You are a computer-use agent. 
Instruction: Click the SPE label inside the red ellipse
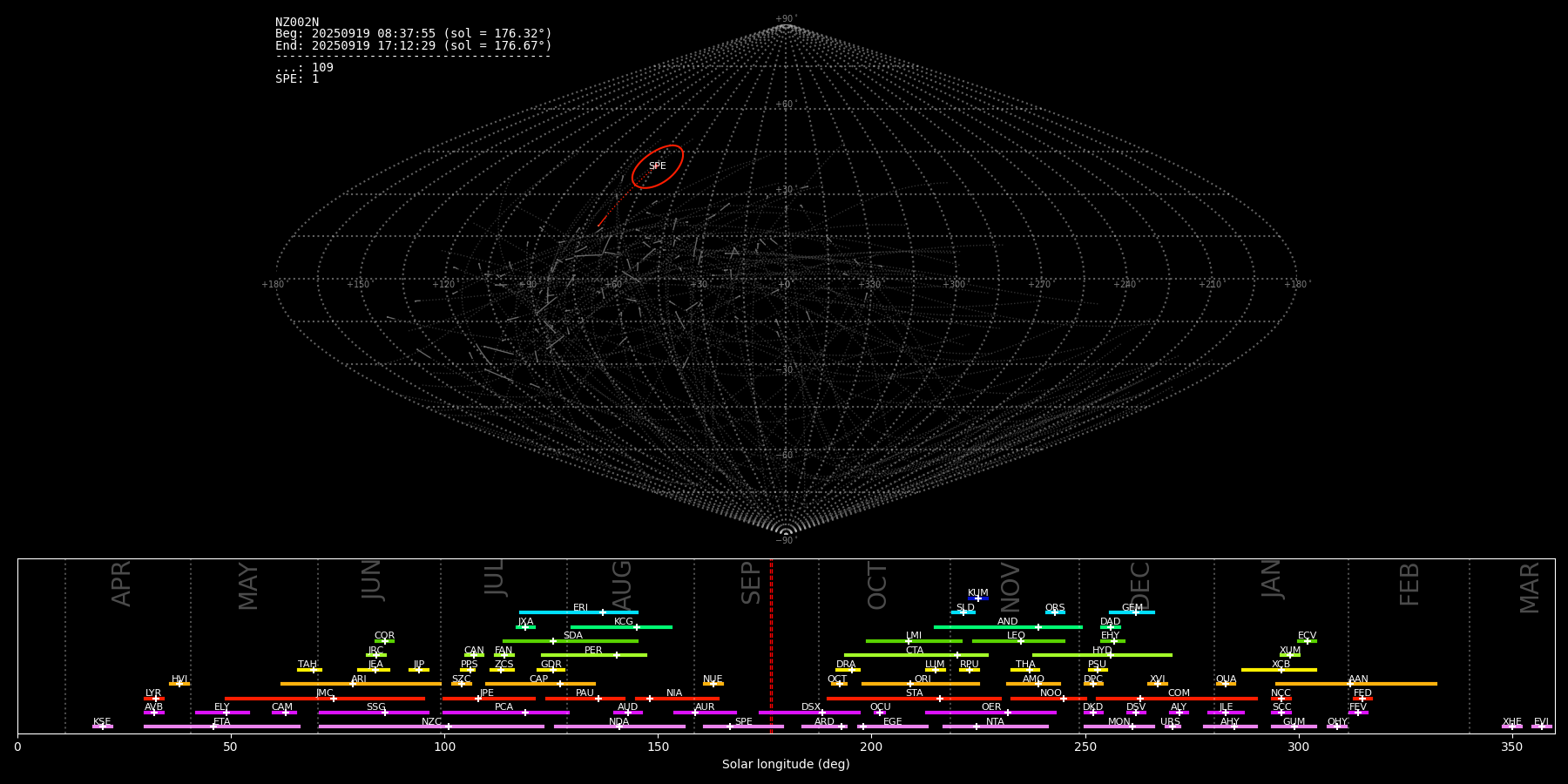(658, 166)
